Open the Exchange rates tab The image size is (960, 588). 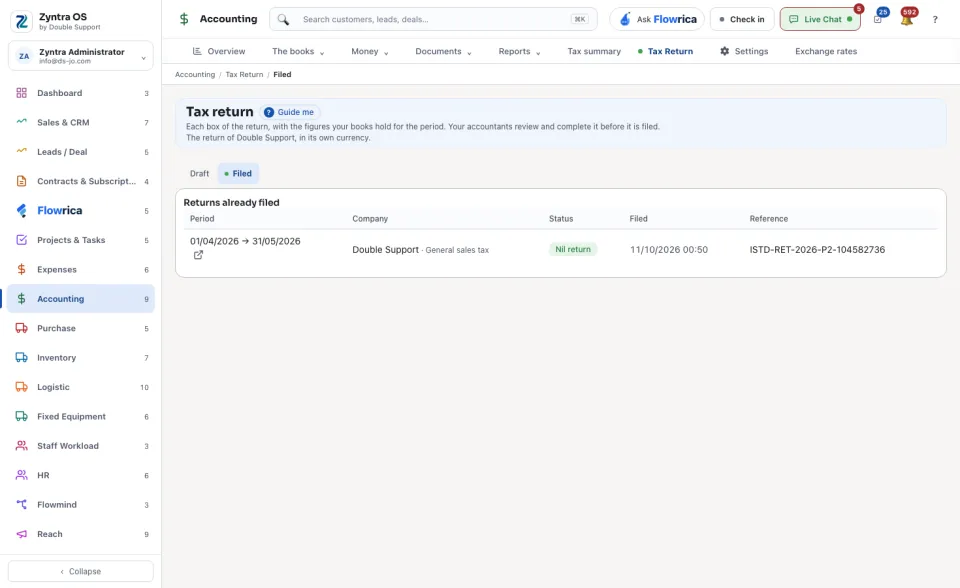[826, 51]
